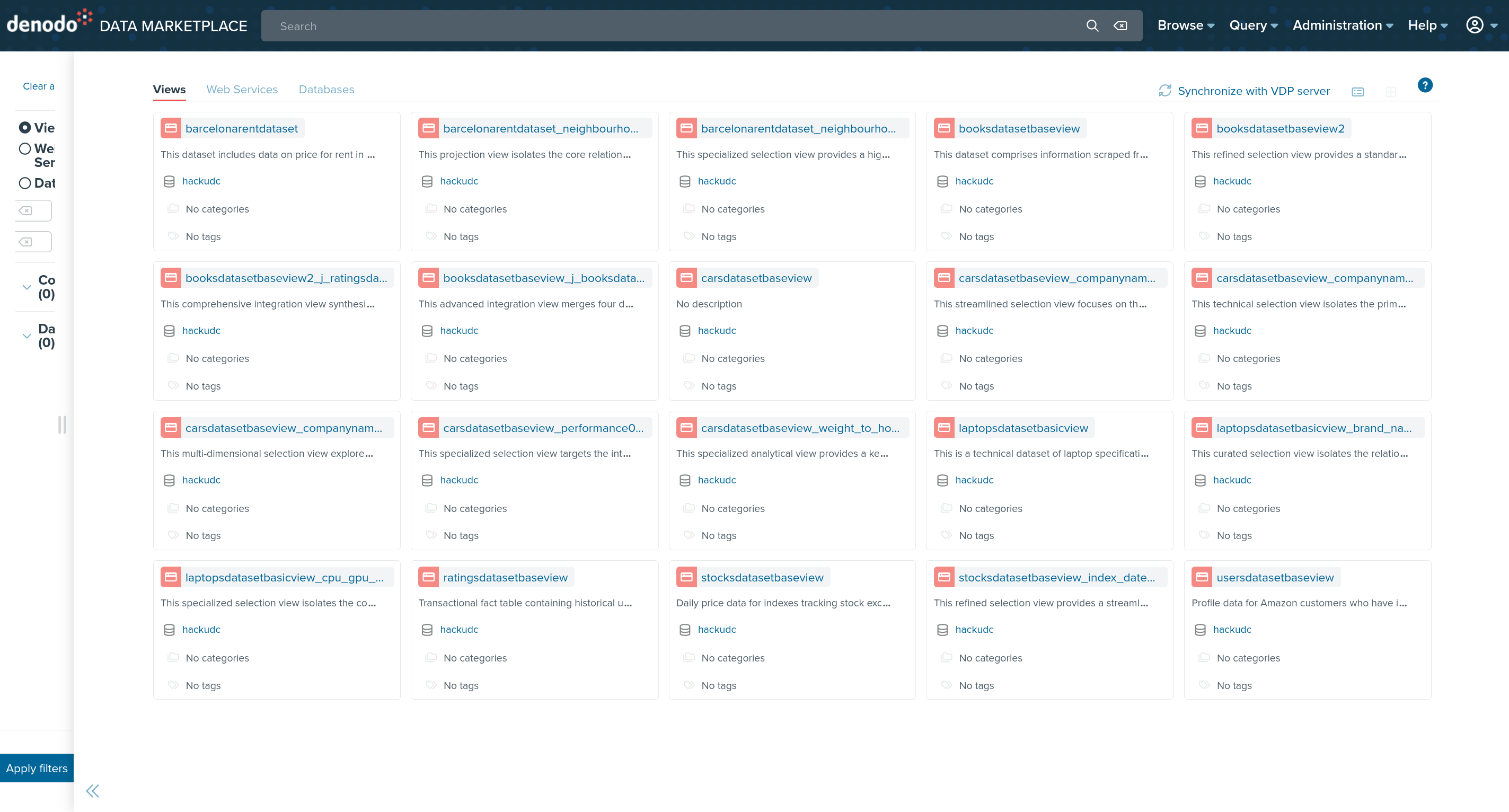Open the user account icon menu
Screen dimensions: 1509x812
(1475, 25)
